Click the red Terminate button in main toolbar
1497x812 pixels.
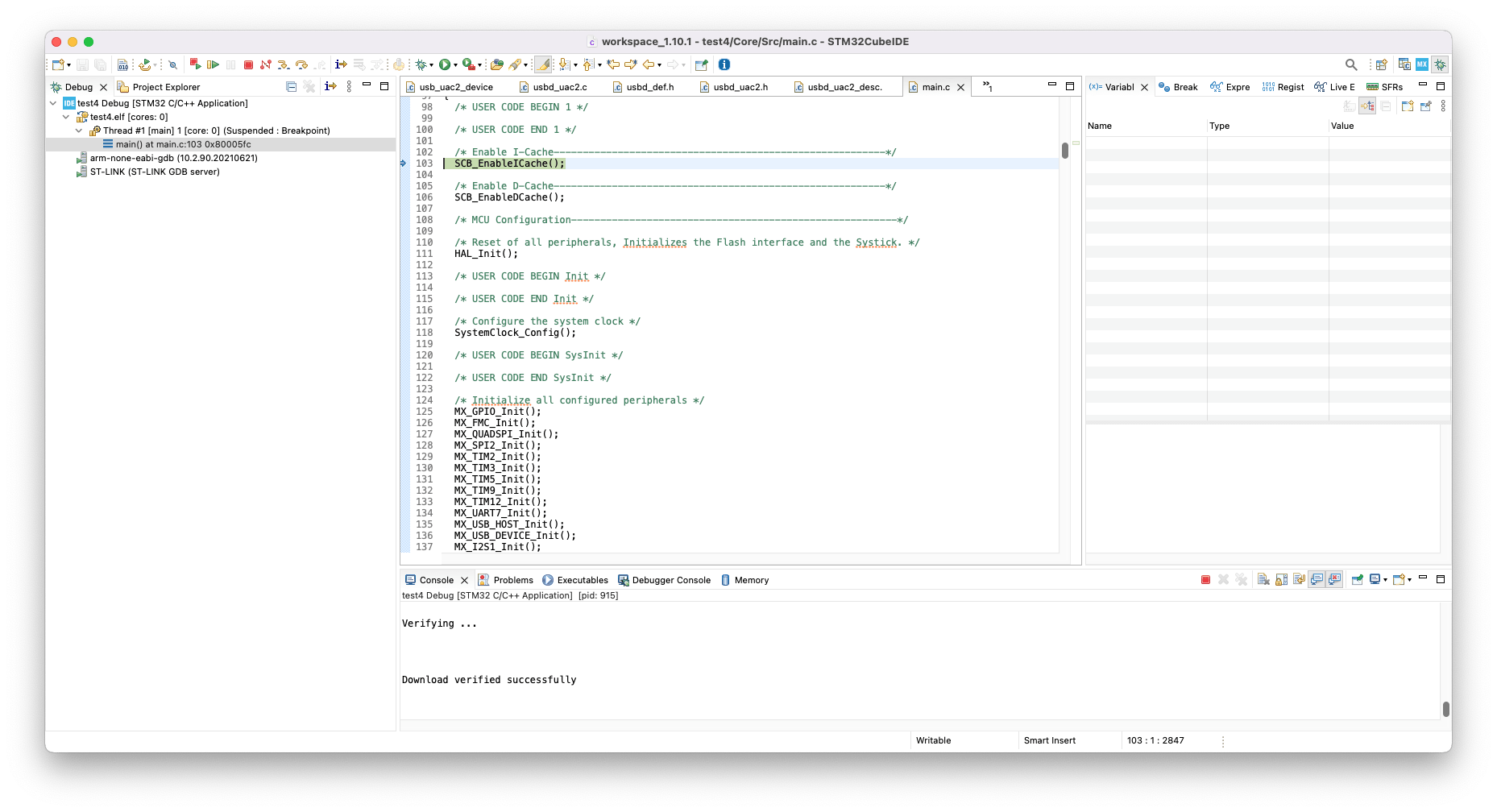coord(248,64)
